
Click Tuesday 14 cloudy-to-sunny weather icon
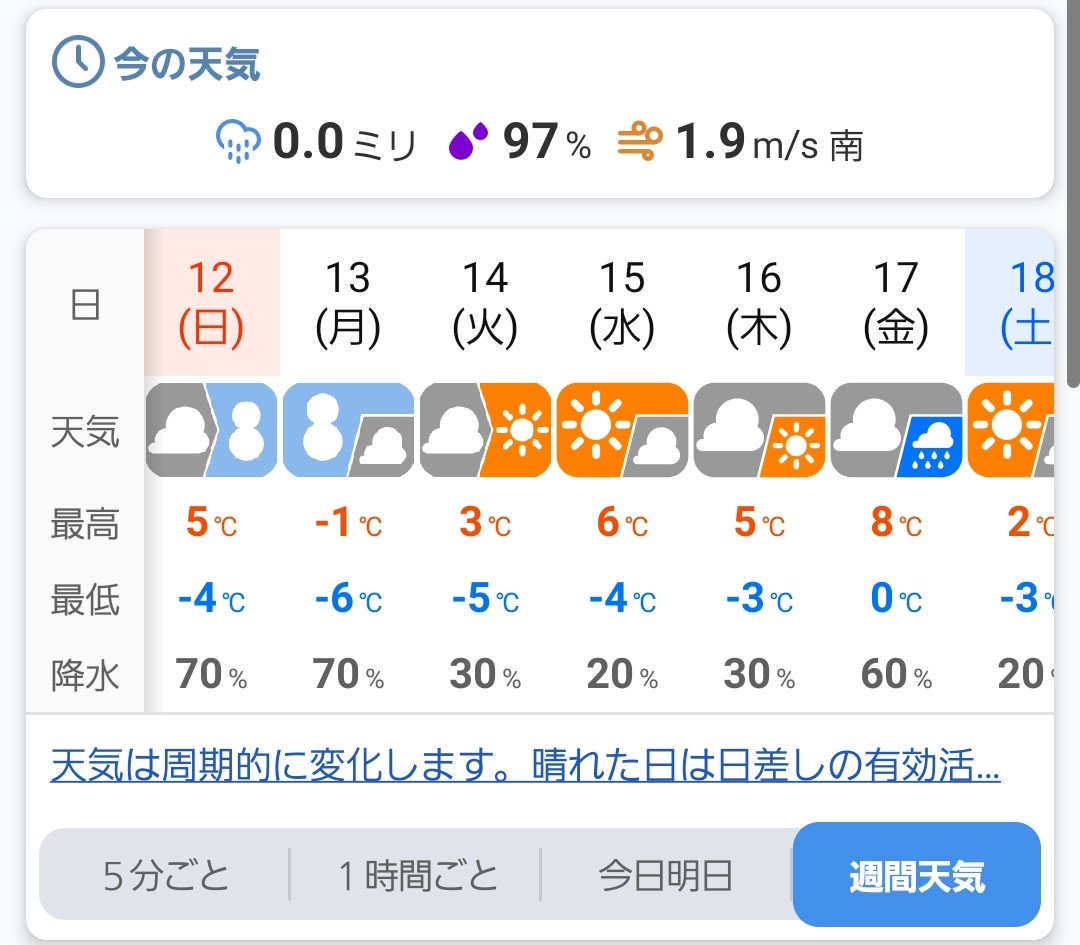(x=485, y=430)
